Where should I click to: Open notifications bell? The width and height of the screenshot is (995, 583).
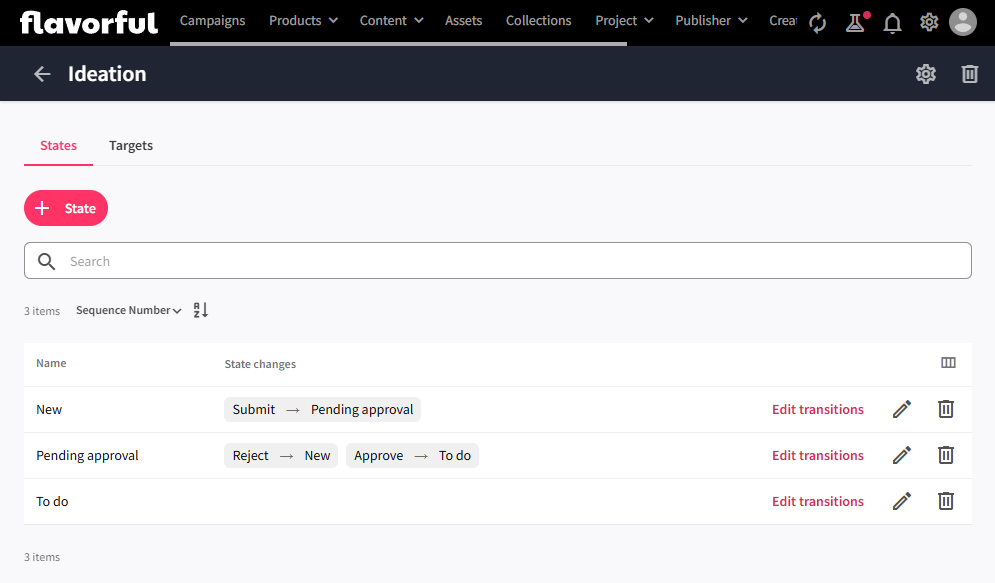click(x=892, y=22)
